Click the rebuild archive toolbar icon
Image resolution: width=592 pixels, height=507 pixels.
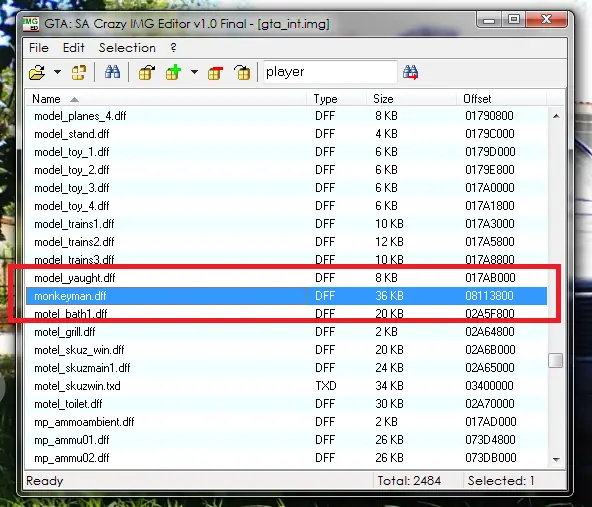click(x=79, y=72)
